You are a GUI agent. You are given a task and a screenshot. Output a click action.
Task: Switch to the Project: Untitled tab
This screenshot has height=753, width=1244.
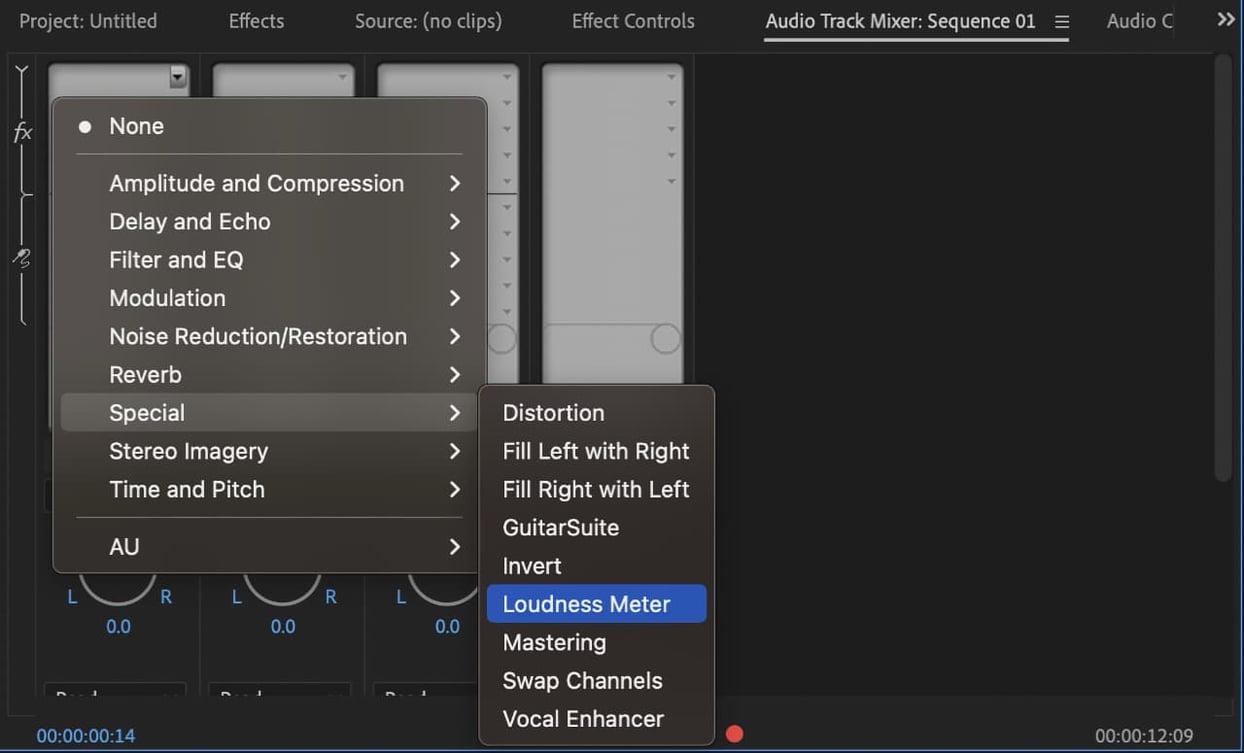pos(88,20)
